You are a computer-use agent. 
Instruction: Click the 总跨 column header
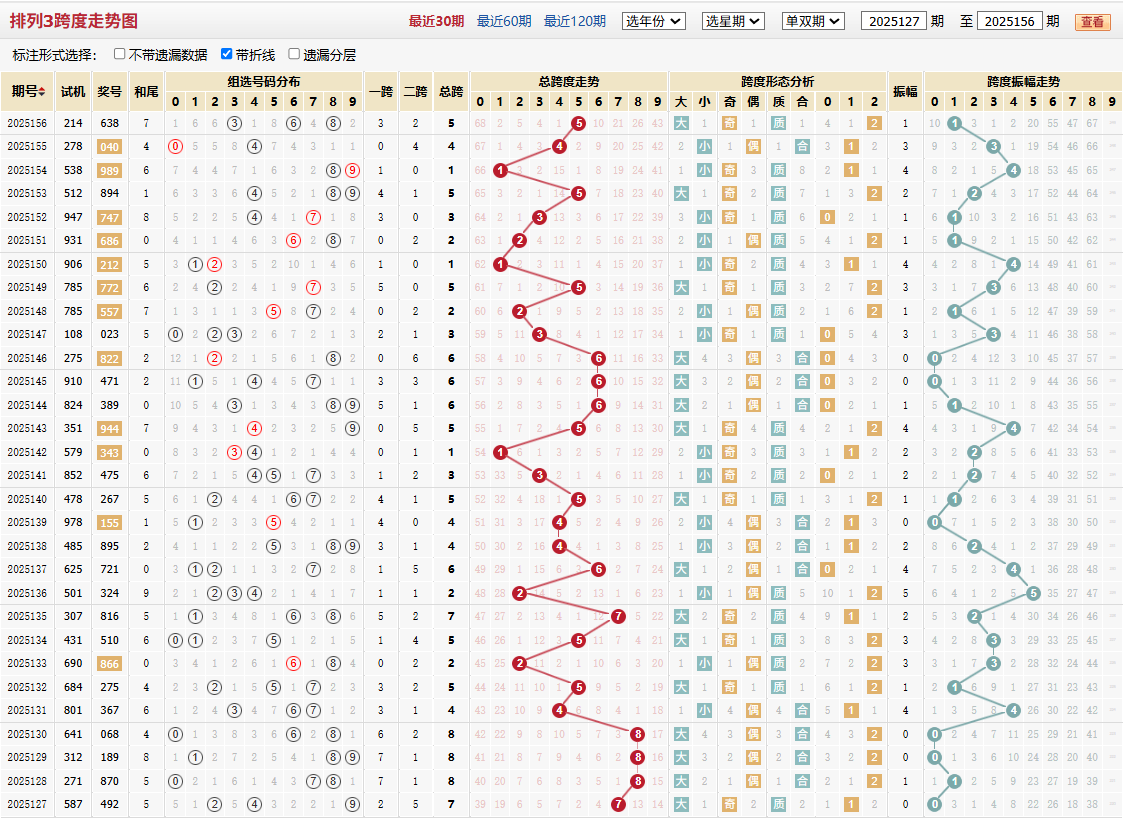coord(451,92)
